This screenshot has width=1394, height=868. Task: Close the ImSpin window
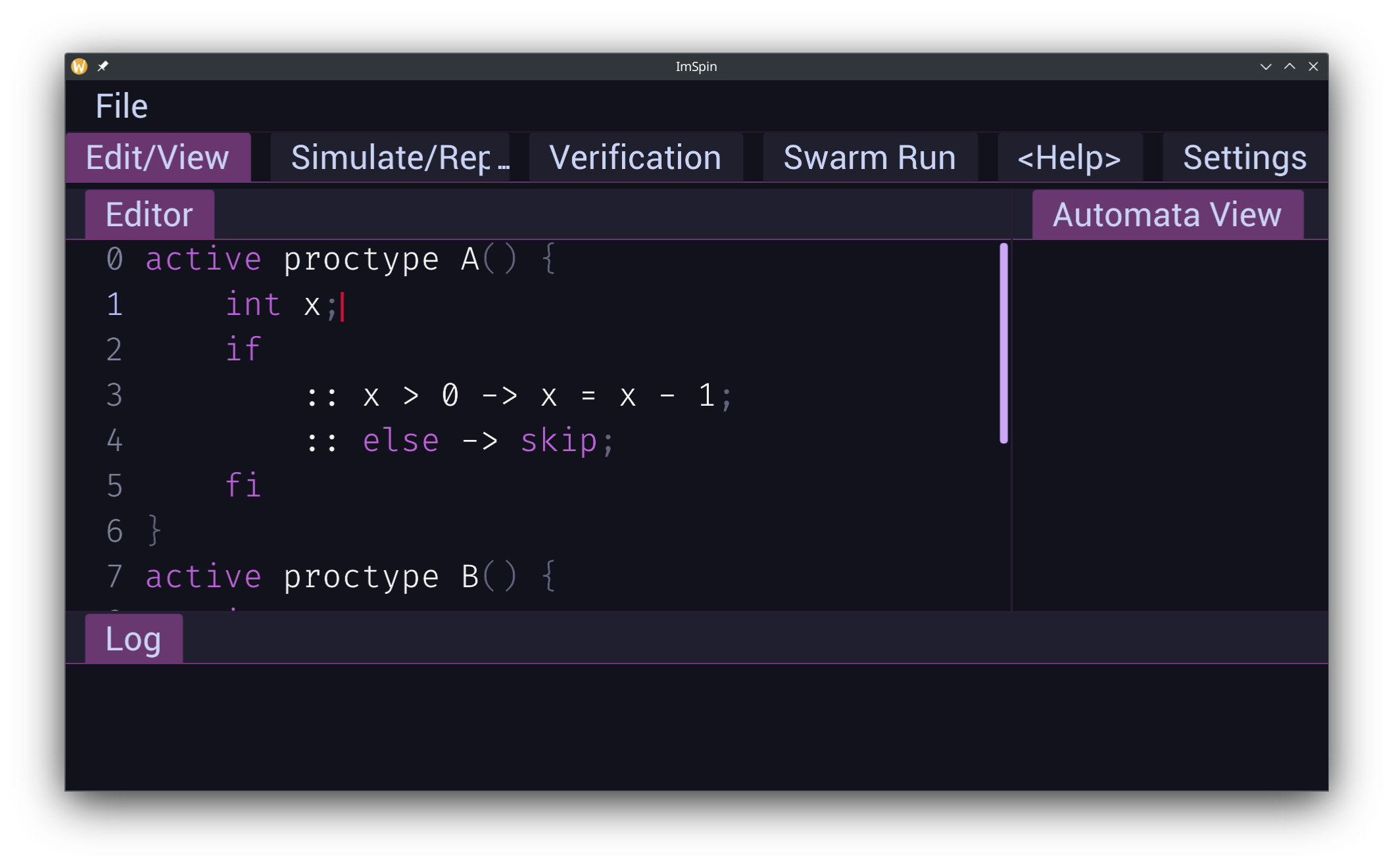(1313, 66)
